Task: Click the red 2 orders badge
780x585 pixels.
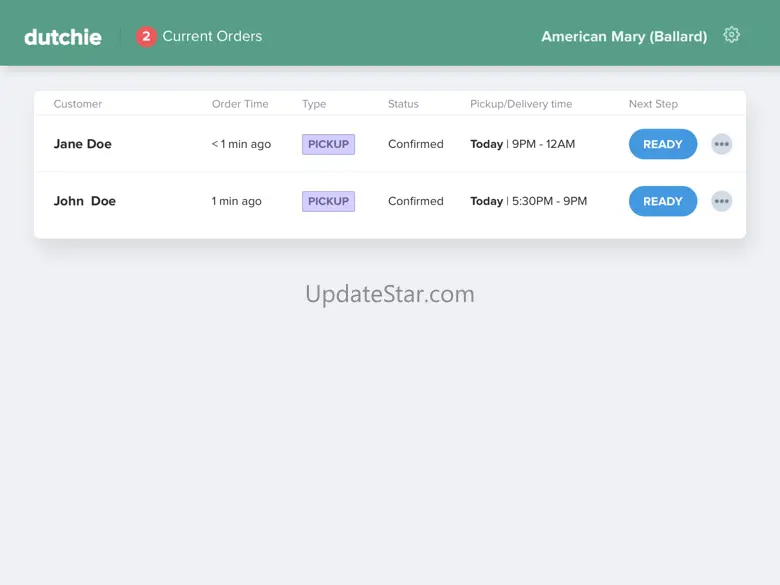Action: pyautogui.click(x=146, y=36)
